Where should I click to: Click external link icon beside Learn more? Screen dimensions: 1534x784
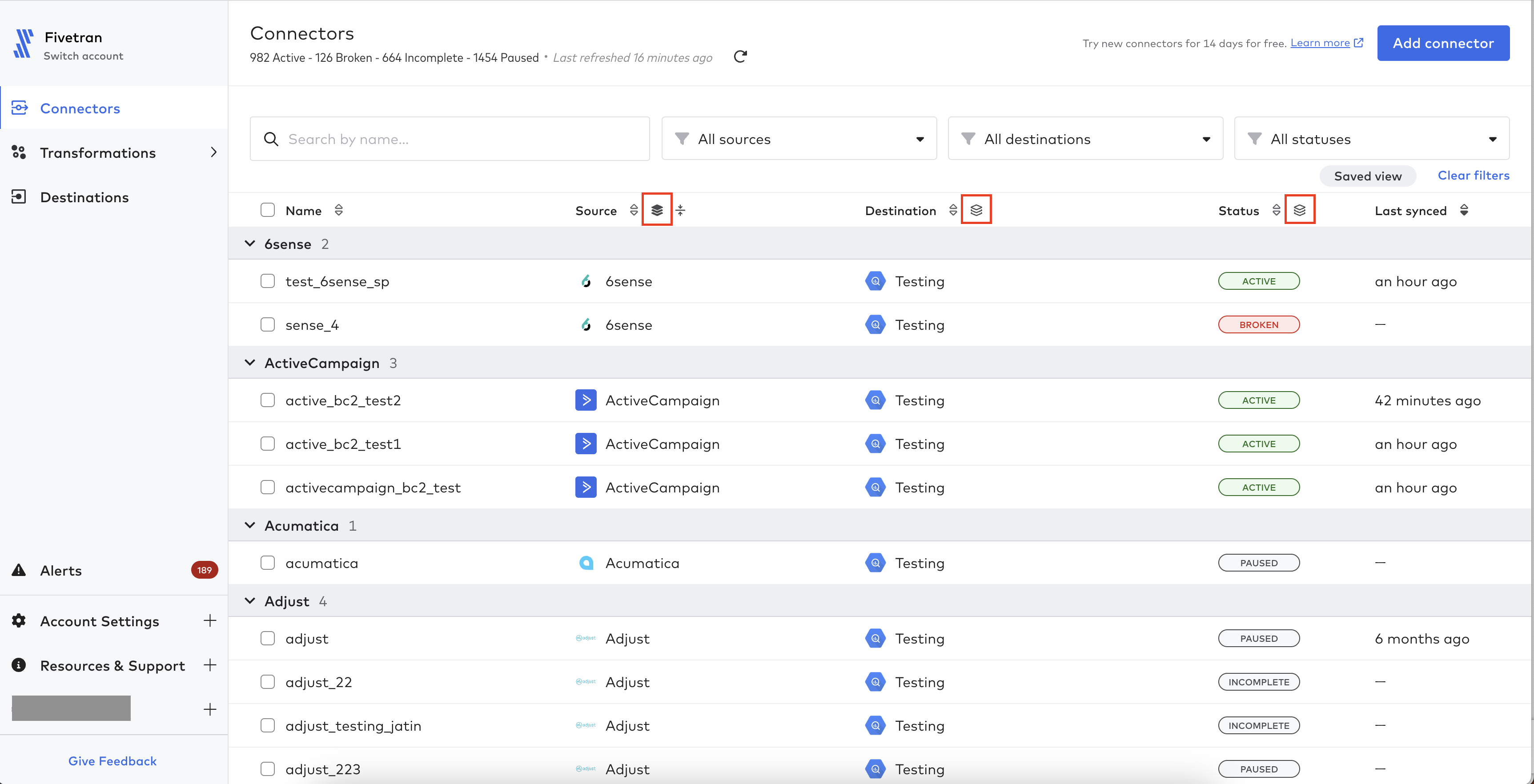1359,43
